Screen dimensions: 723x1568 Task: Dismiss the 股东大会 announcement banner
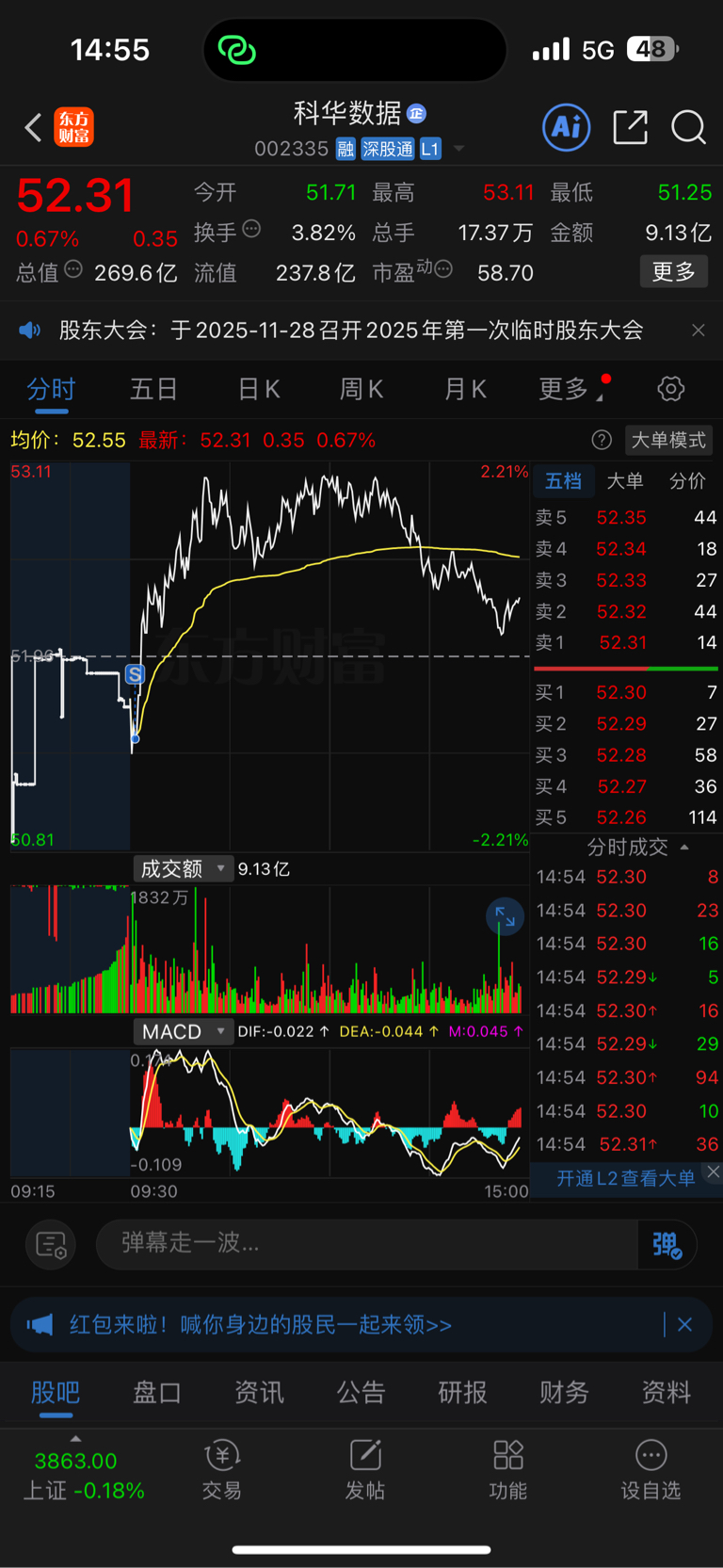pos(698,331)
